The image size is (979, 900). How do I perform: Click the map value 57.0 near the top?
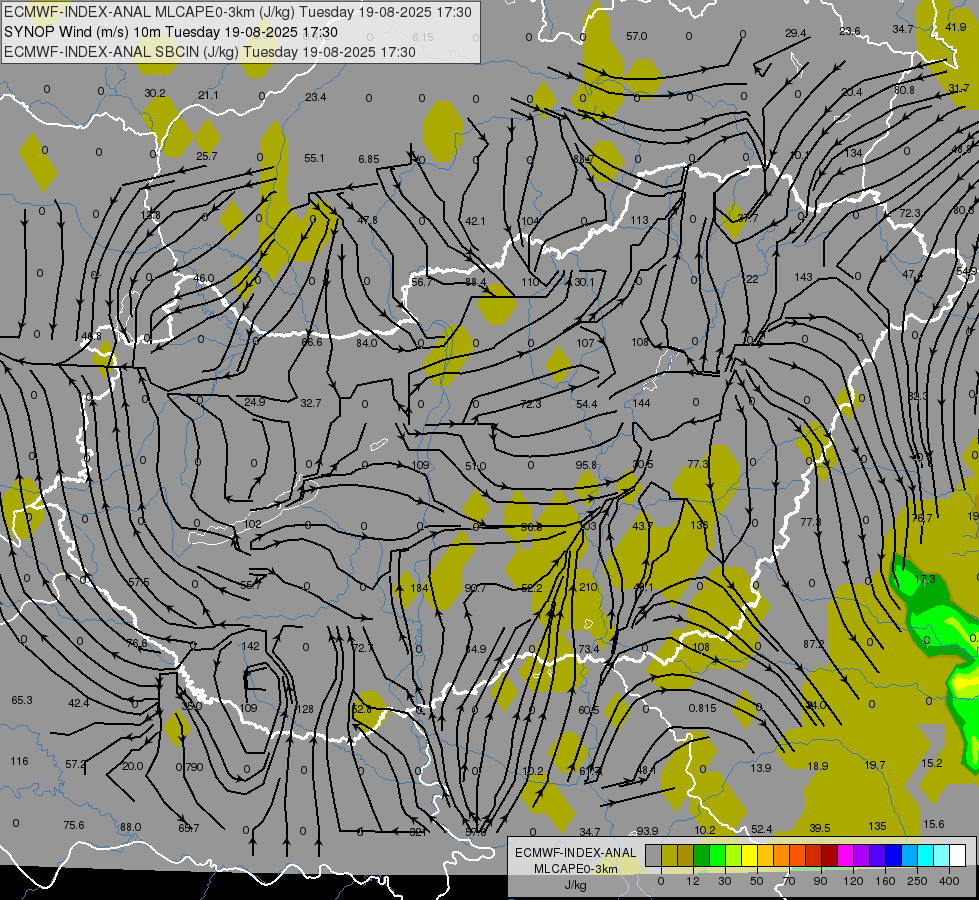click(x=636, y=36)
